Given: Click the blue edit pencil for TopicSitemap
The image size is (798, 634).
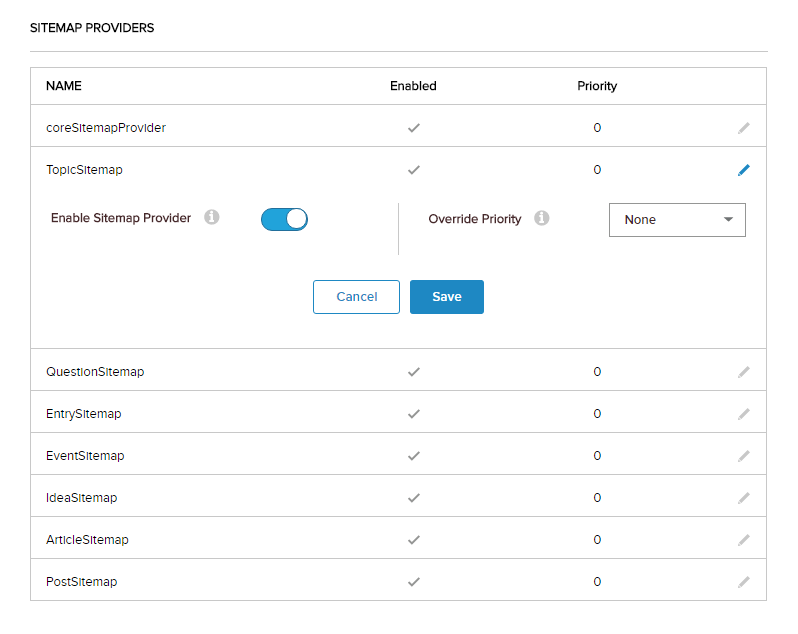Looking at the screenshot, I should [x=743, y=170].
